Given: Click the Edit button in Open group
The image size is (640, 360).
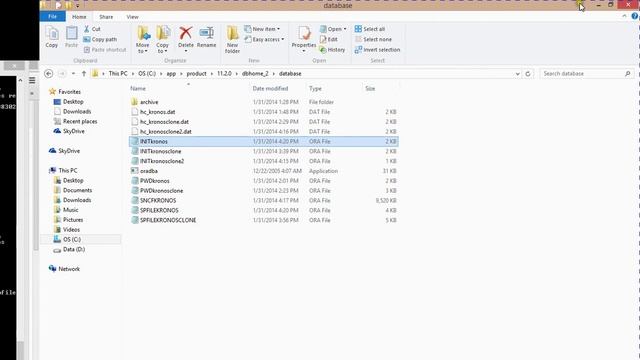Looking at the screenshot, I should [x=329, y=40].
